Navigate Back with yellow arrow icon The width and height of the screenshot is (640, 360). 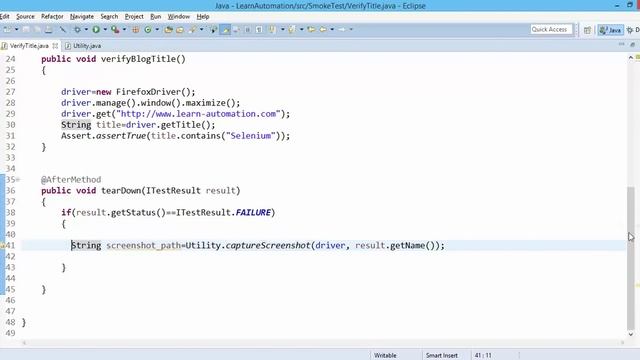(323, 29)
